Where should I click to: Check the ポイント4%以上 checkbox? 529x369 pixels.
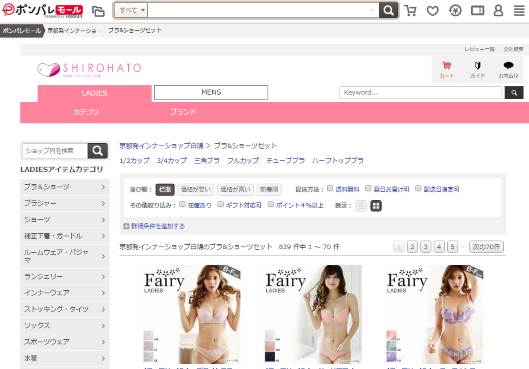pos(270,204)
